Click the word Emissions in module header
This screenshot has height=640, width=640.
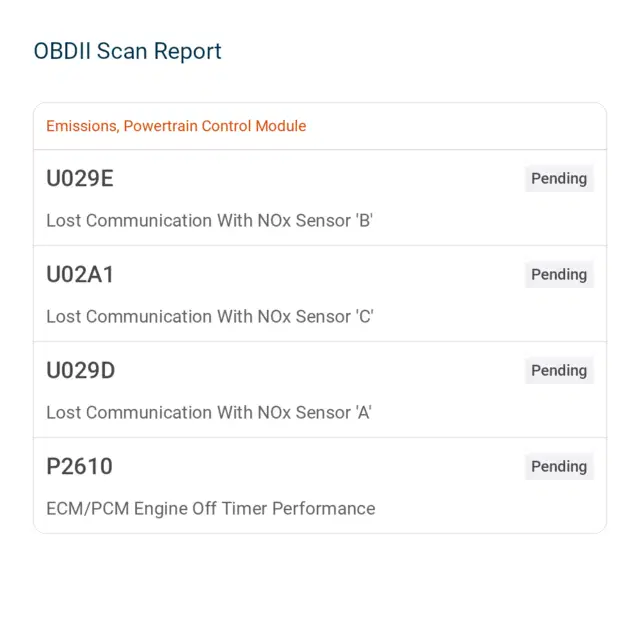click(82, 126)
